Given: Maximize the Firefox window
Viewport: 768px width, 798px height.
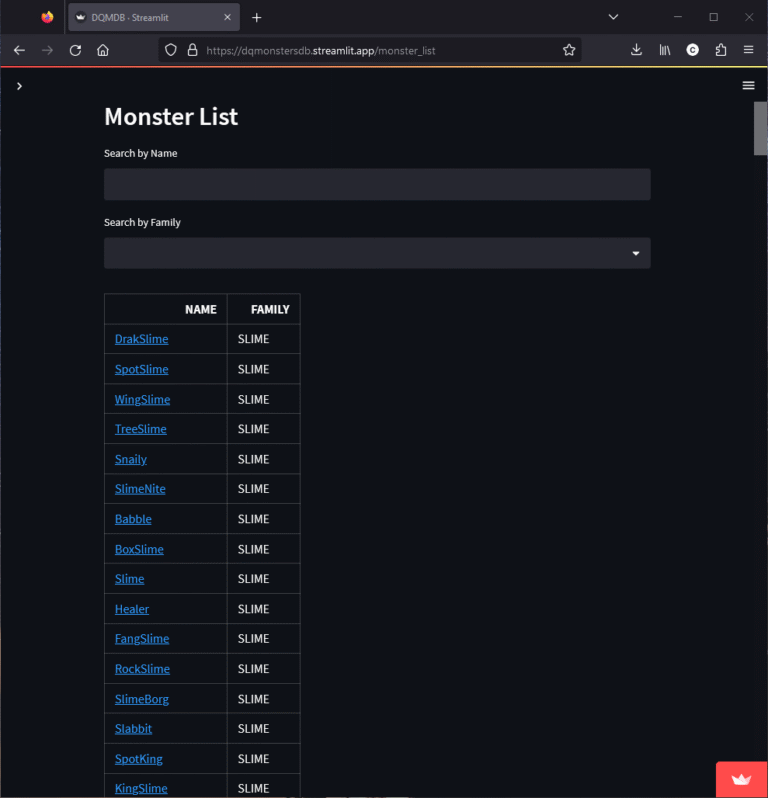Looking at the screenshot, I should click(714, 17).
